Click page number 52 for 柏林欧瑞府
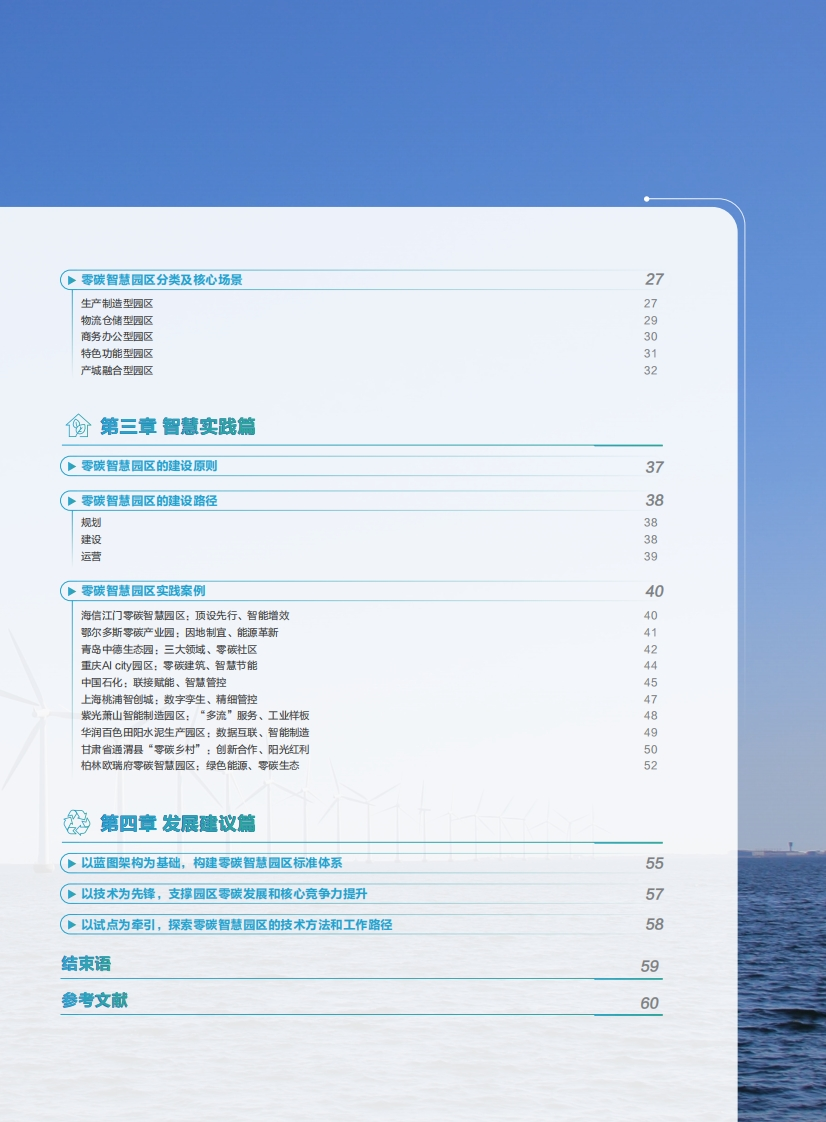Screen dimensions: 826x1122 [650, 766]
